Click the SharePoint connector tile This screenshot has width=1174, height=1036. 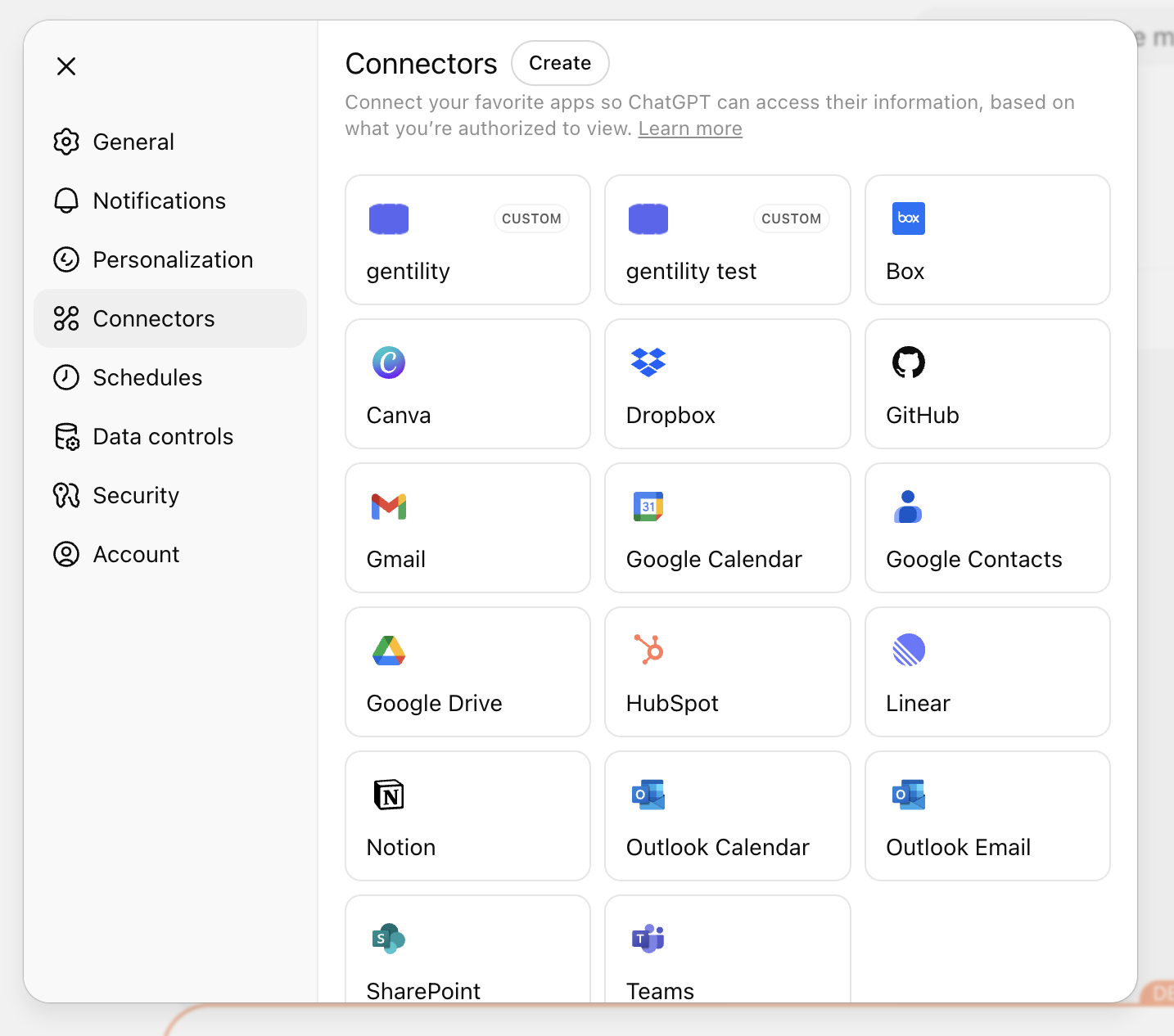click(x=467, y=949)
